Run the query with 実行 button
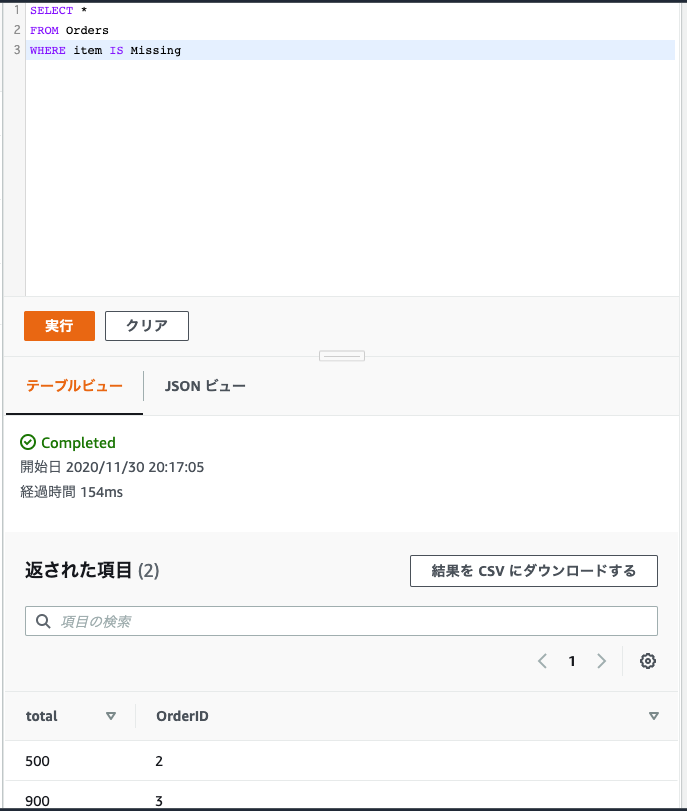The image size is (687, 811). coord(59,326)
